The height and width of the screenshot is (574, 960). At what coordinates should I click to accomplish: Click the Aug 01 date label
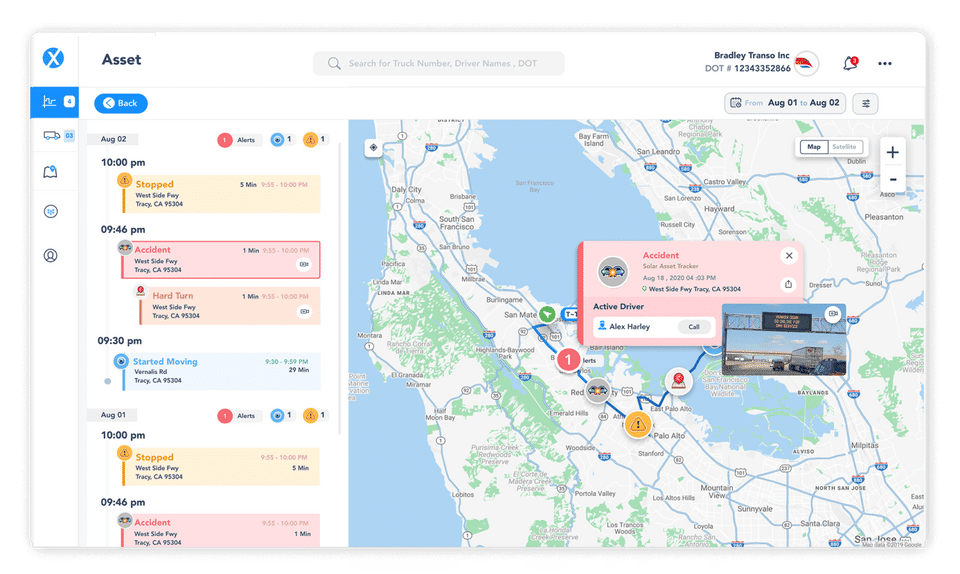(113, 415)
